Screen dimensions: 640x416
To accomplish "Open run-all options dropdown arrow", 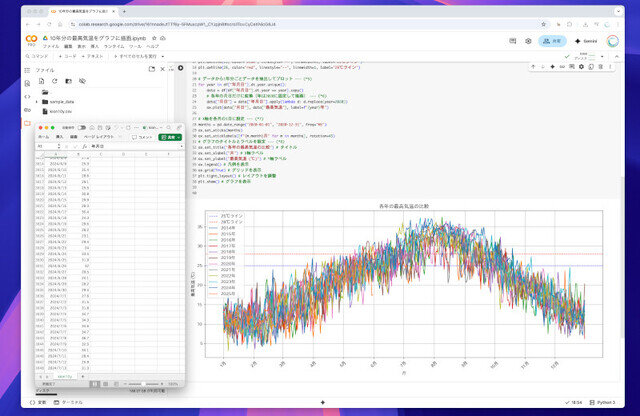I will coord(163,56).
